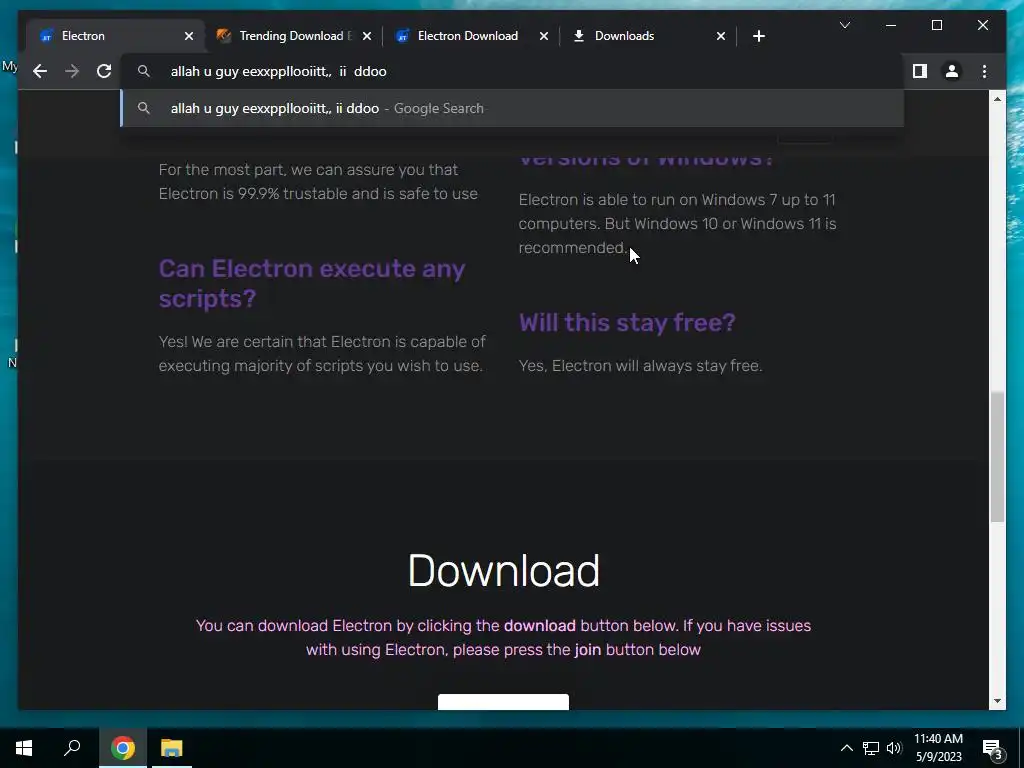Open the taskbar clock and date
Image resolution: width=1024 pixels, height=768 pixels.
(x=938, y=748)
